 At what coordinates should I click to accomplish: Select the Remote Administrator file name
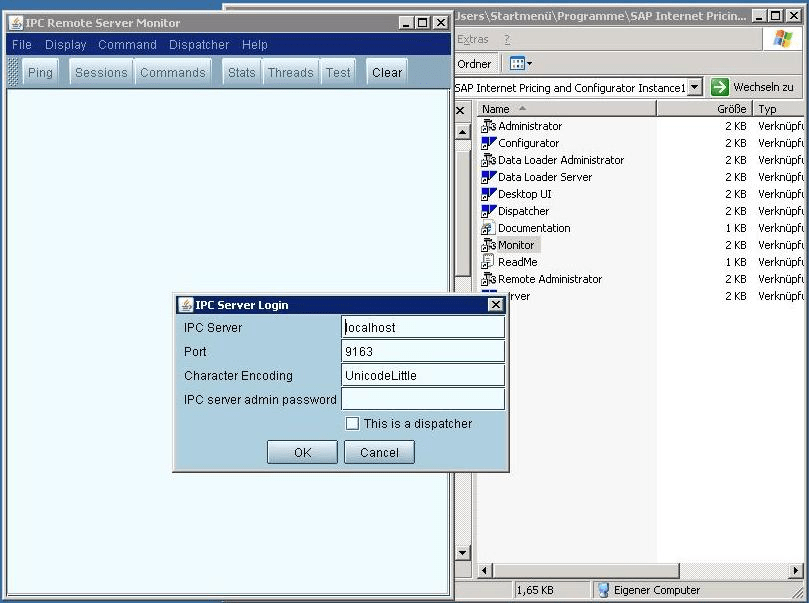(x=550, y=279)
